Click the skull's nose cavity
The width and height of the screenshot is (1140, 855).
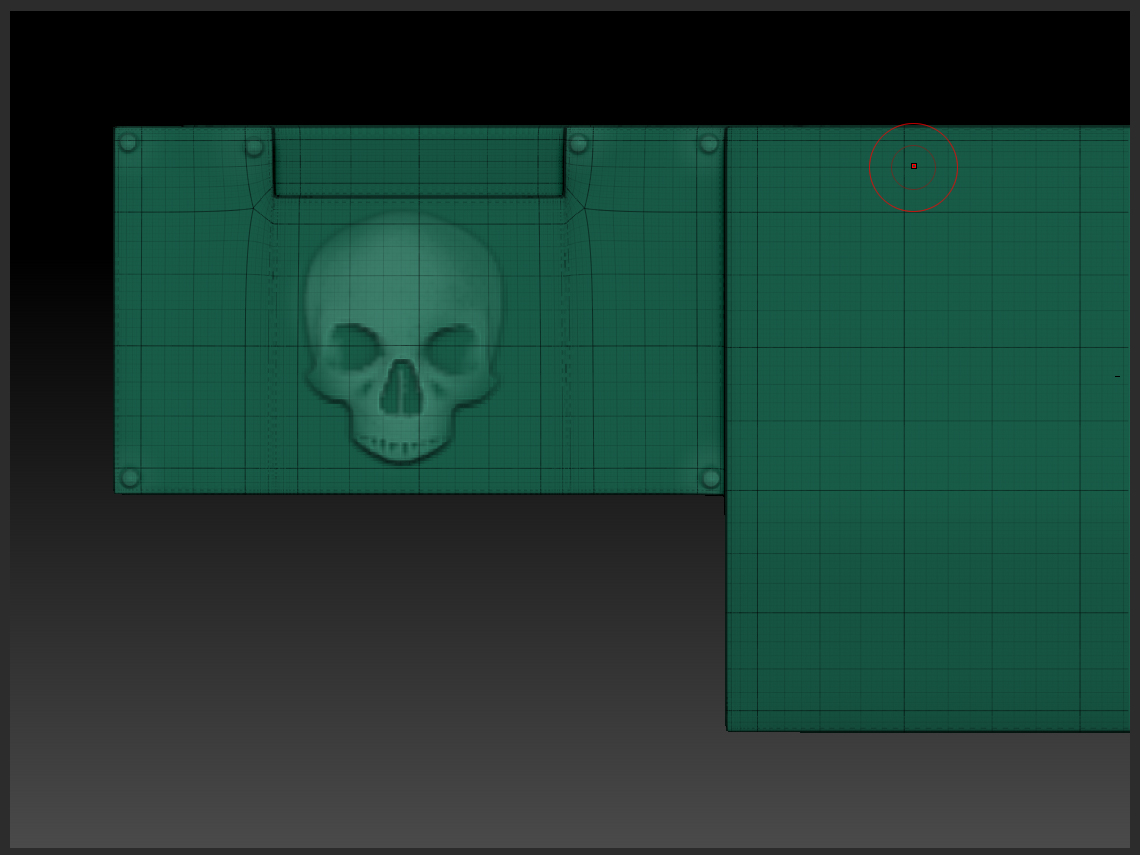(x=401, y=389)
